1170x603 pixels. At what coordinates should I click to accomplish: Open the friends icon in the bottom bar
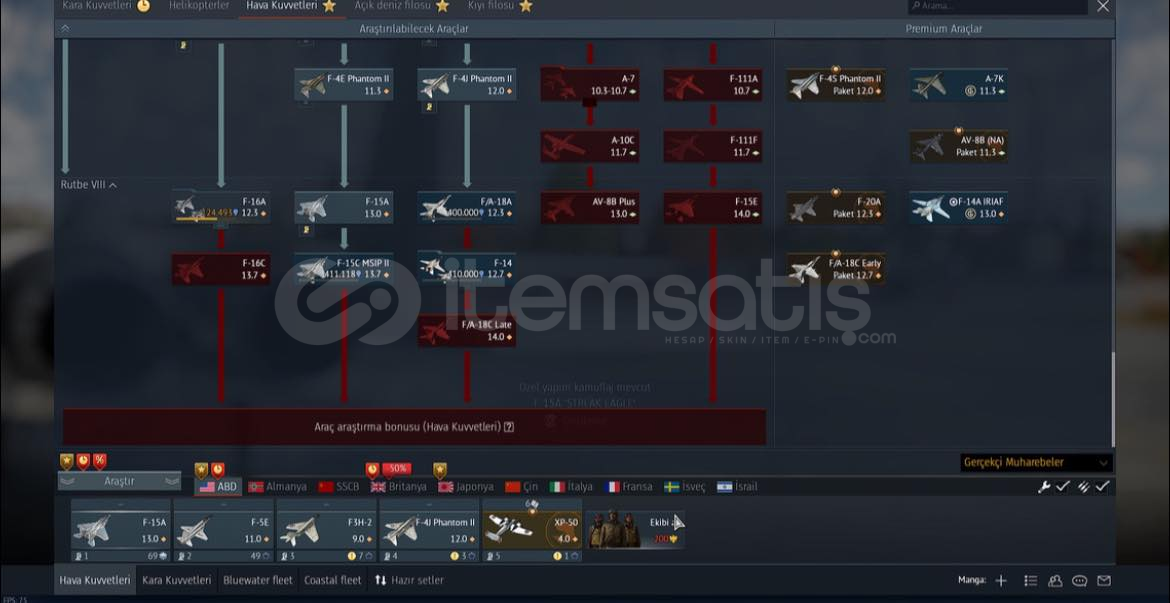[1055, 581]
